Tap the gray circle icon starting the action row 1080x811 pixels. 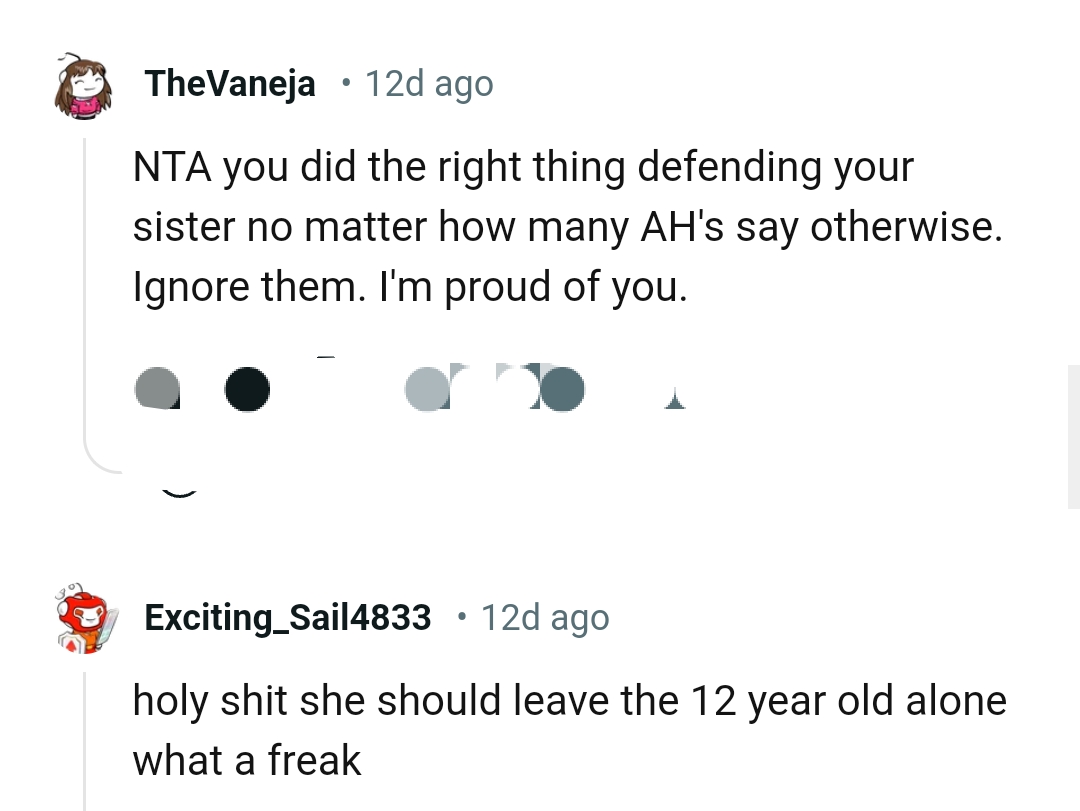point(157,390)
